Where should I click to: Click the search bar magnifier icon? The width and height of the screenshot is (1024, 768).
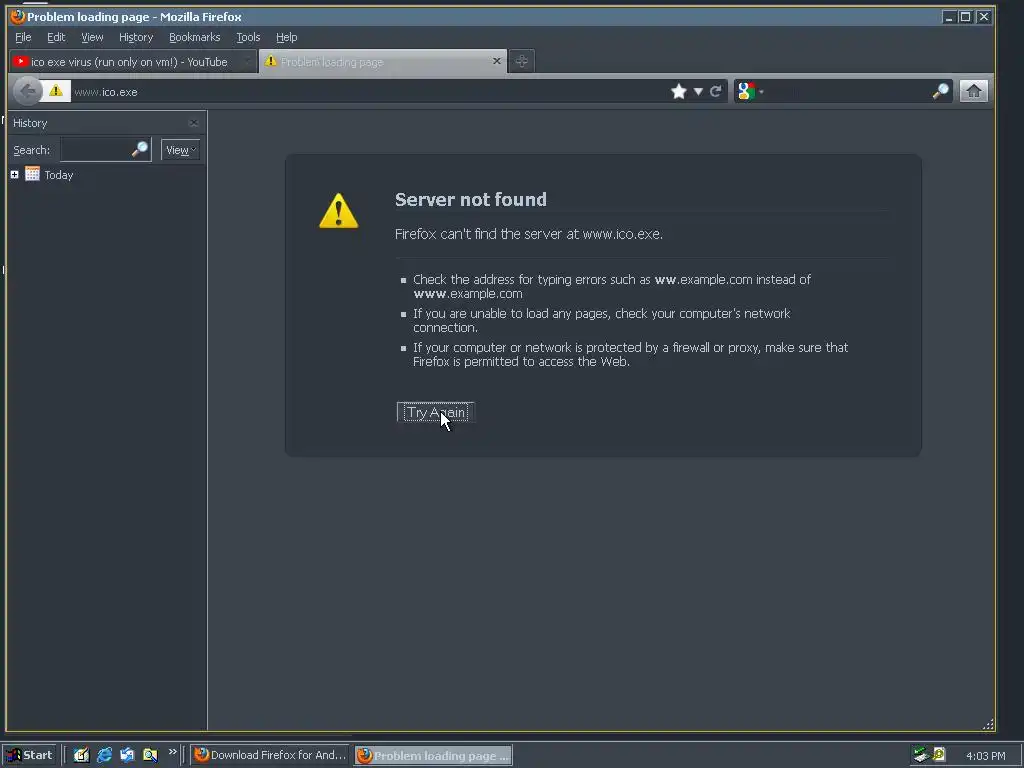click(x=940, y=91)
